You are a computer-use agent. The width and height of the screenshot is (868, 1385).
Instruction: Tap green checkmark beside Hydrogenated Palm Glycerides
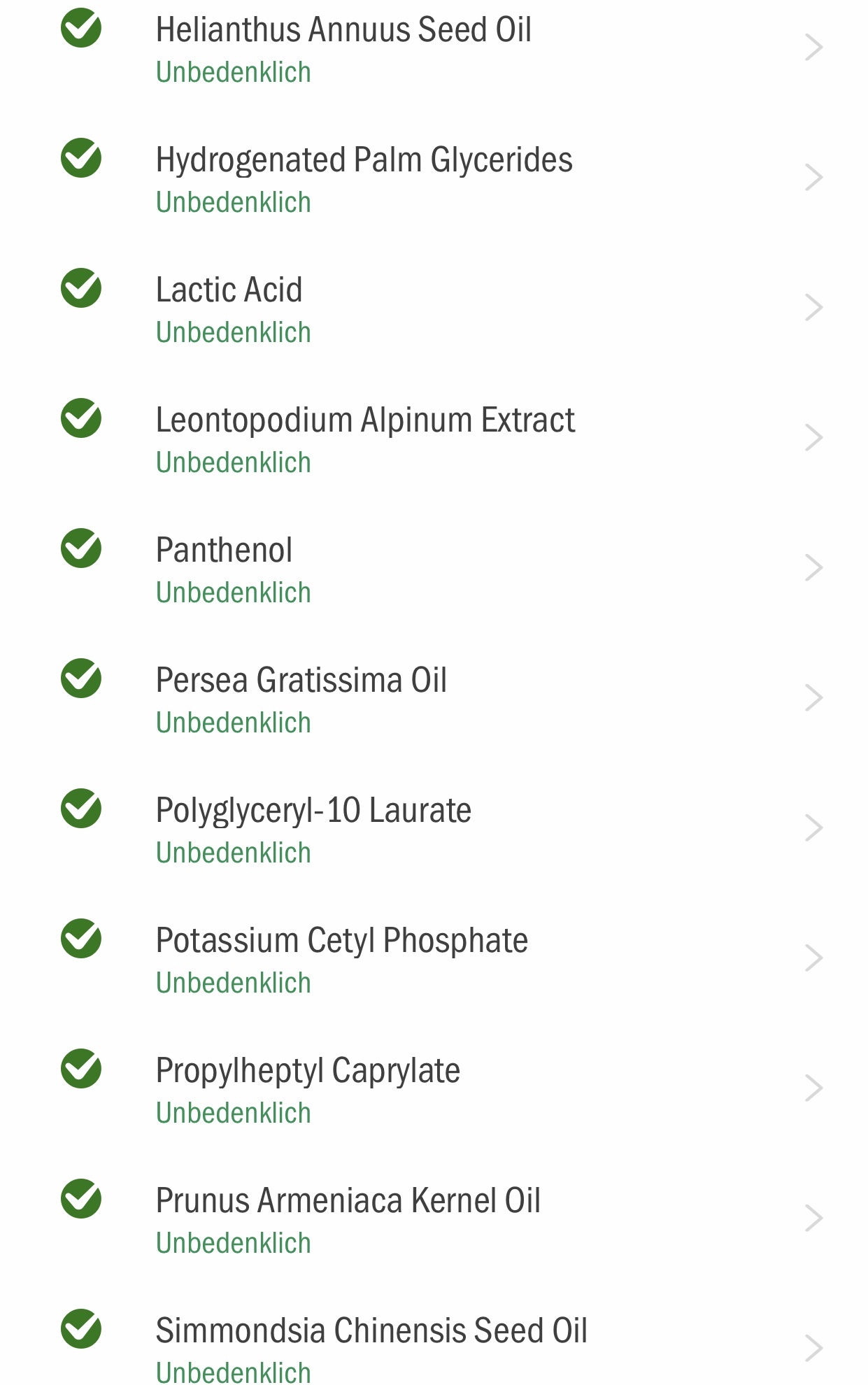pos(81,158)
